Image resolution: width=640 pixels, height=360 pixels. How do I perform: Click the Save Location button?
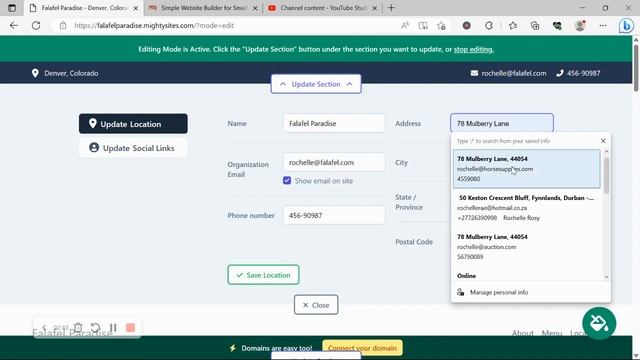[x=263, y=275]
